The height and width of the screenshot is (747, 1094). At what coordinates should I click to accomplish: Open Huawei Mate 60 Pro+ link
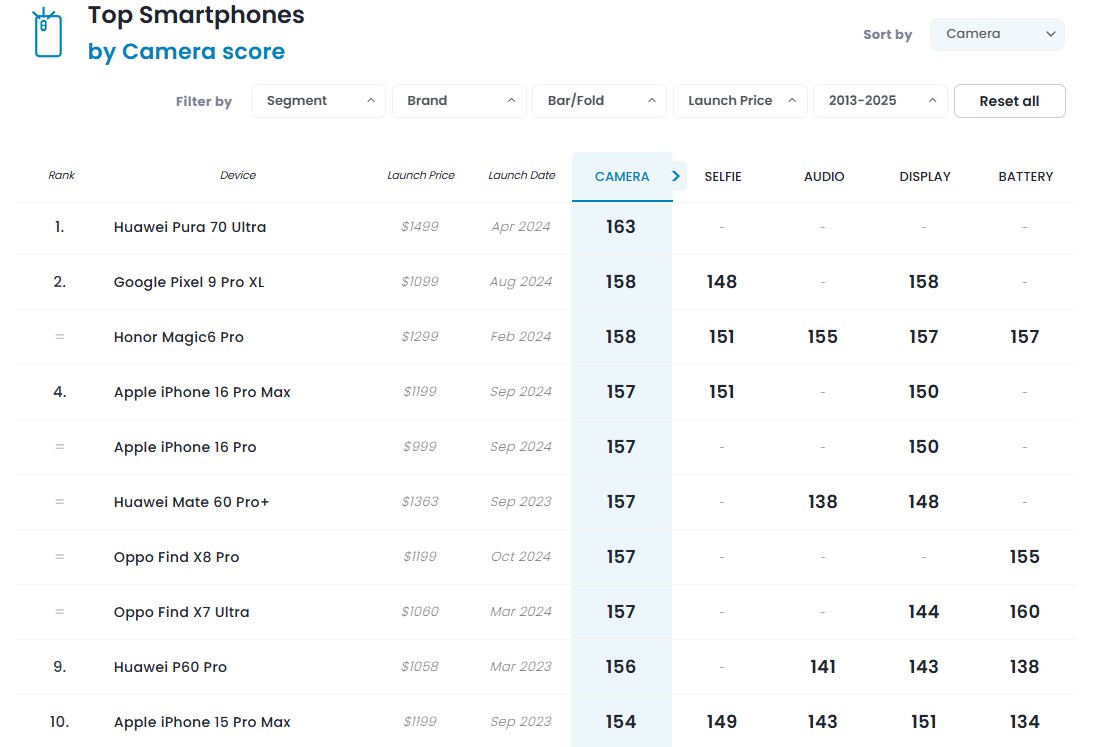pyautogui.click(x=191, y=502)
